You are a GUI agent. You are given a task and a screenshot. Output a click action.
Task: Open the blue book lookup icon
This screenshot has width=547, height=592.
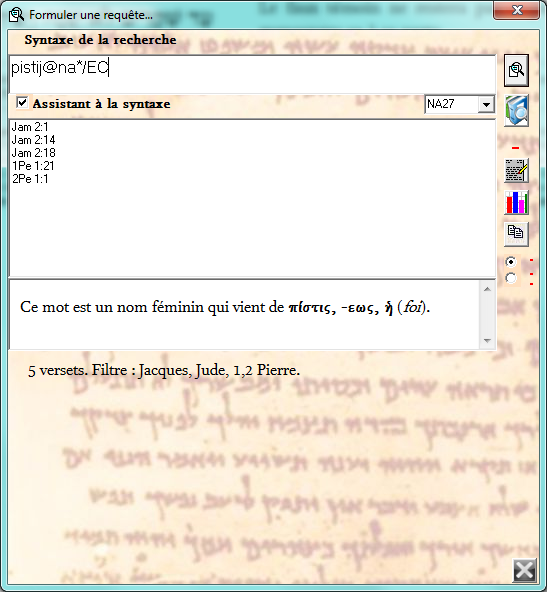tap(516, 110)
